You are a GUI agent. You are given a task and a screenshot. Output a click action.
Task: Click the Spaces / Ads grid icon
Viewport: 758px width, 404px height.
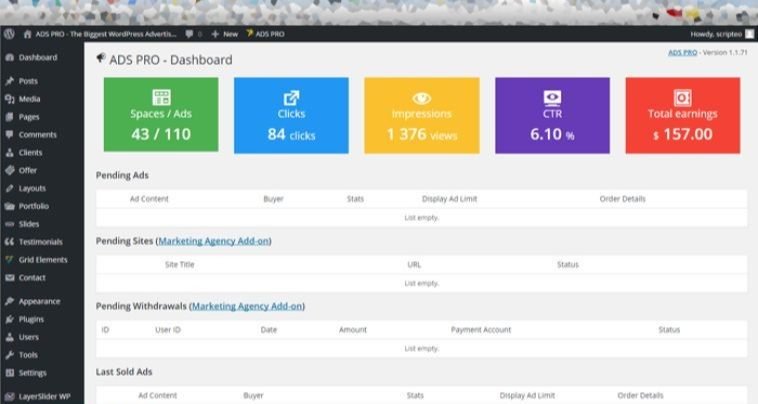pos(161,97)
